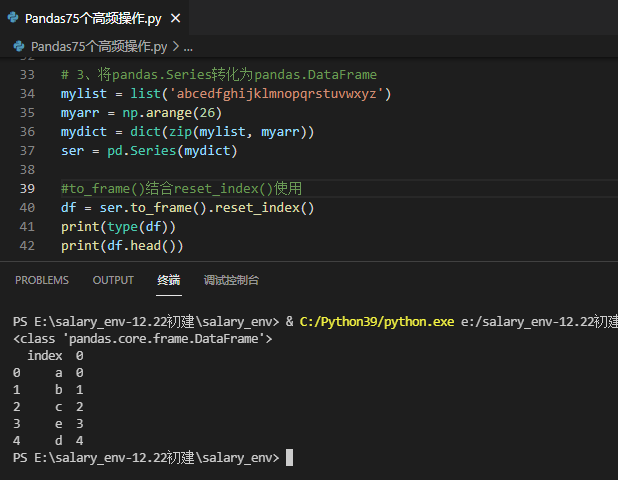This screenshot has width=618, height=480.
Task: Click 'dict(zip(mylist, myarr))' on line 36
Action: pyautogui.click(x=222, y=132)
